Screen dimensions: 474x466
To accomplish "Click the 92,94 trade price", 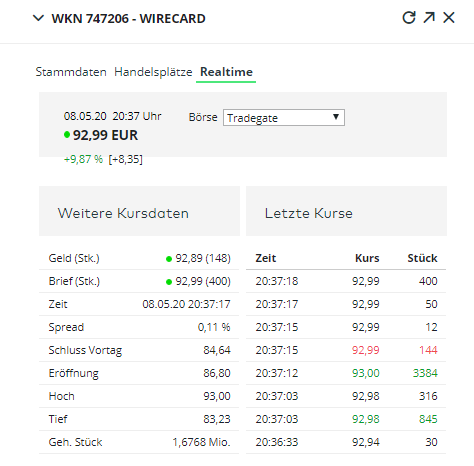I will coord(366,442).
